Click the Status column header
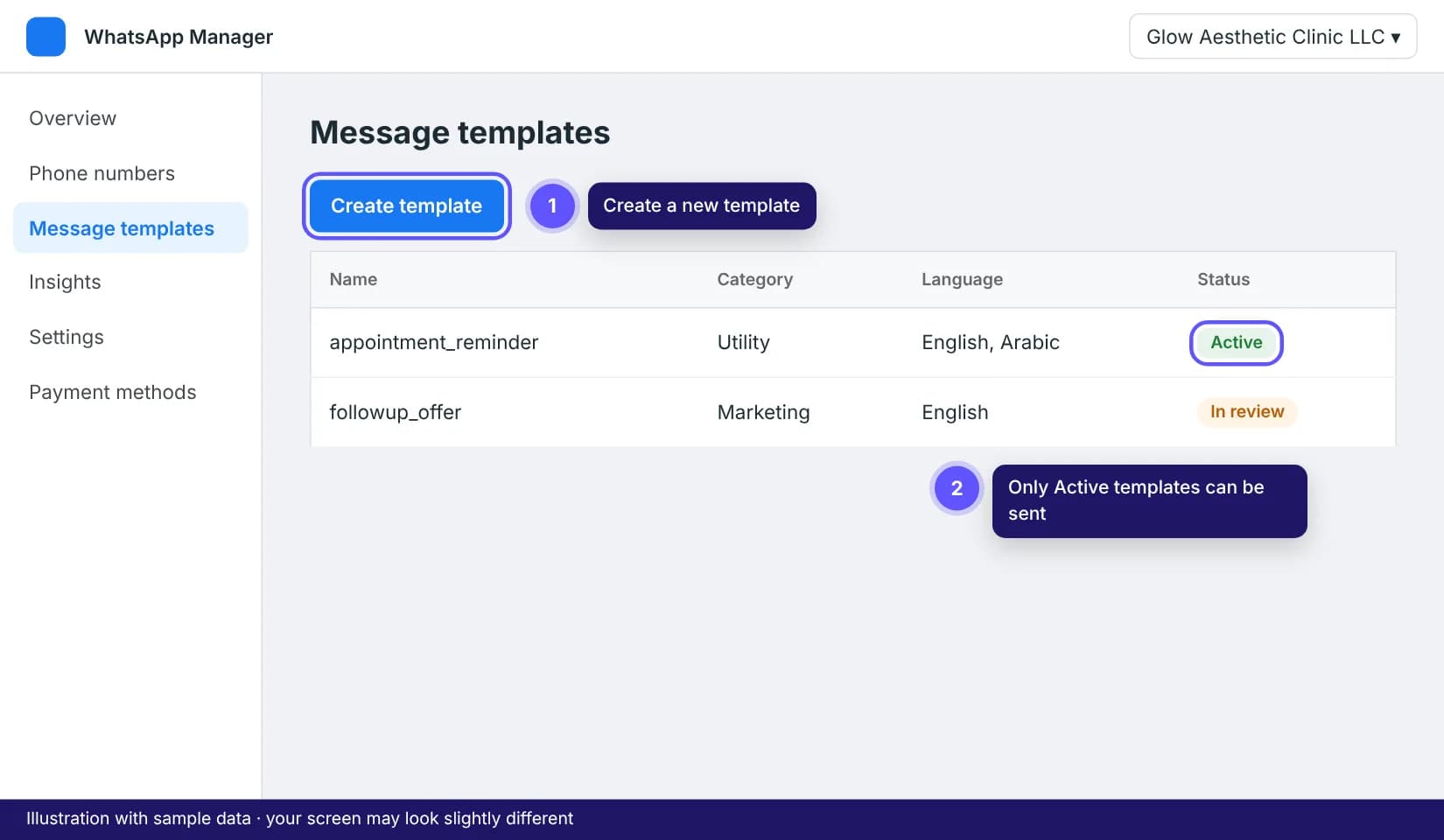This screenshot has width=1444, height=840. [x=1223, y=279]
